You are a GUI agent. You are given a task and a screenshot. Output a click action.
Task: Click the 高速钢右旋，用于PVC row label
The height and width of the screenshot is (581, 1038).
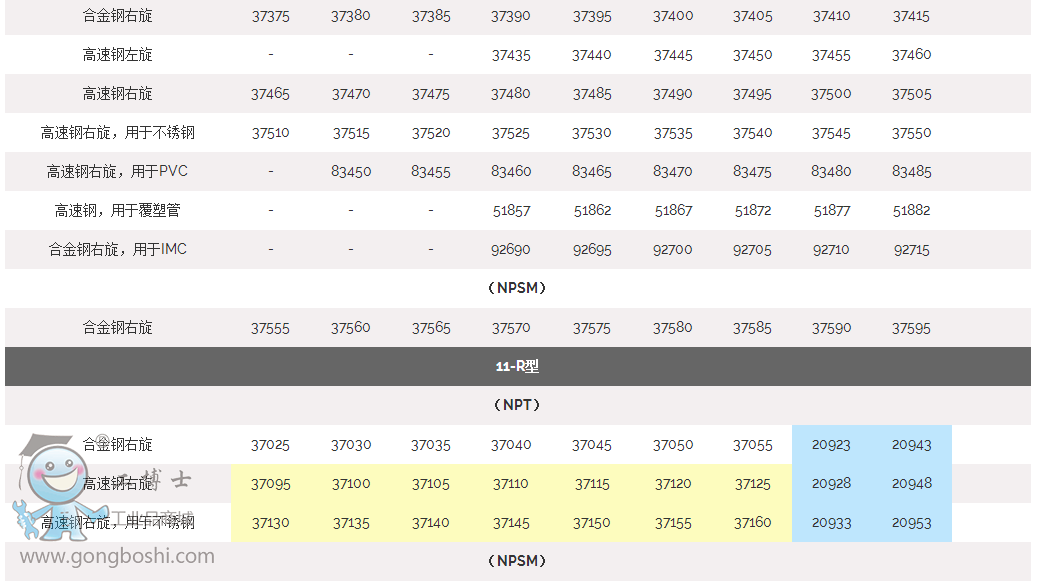[118, 172]
